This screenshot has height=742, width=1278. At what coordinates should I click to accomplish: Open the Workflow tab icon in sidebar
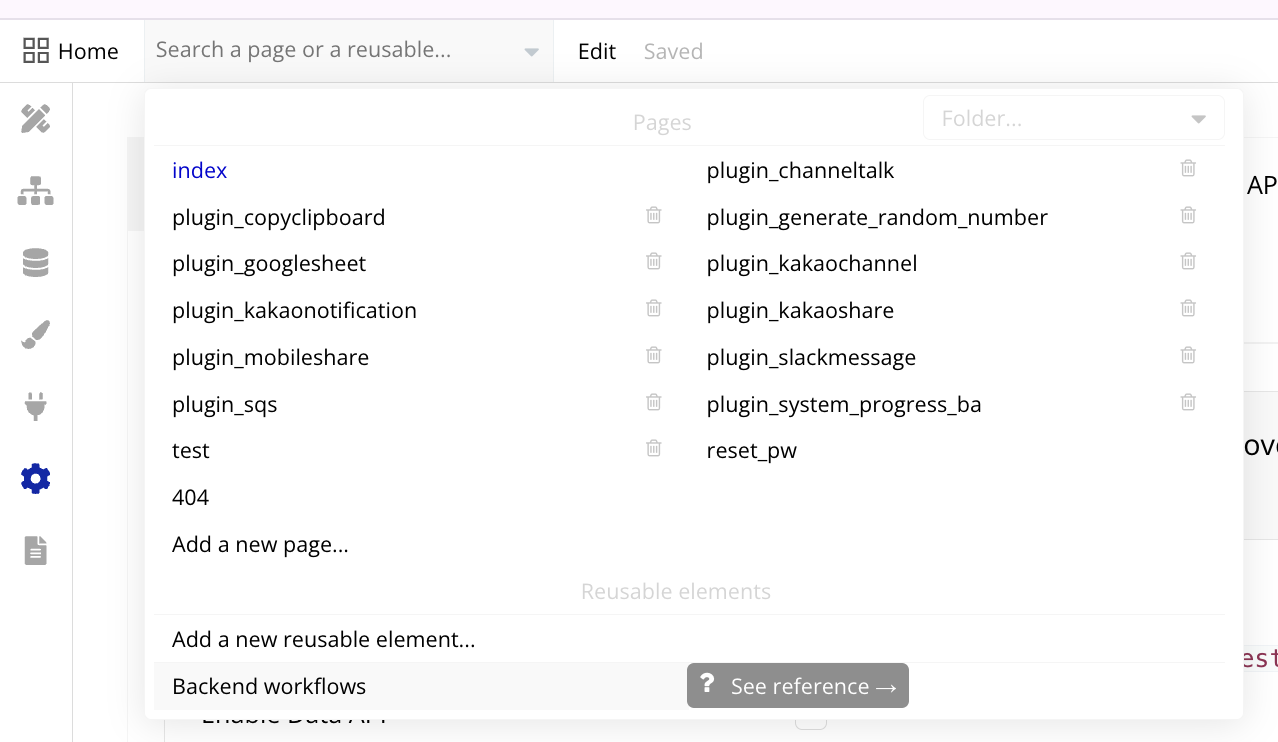(x=36, y=191)
